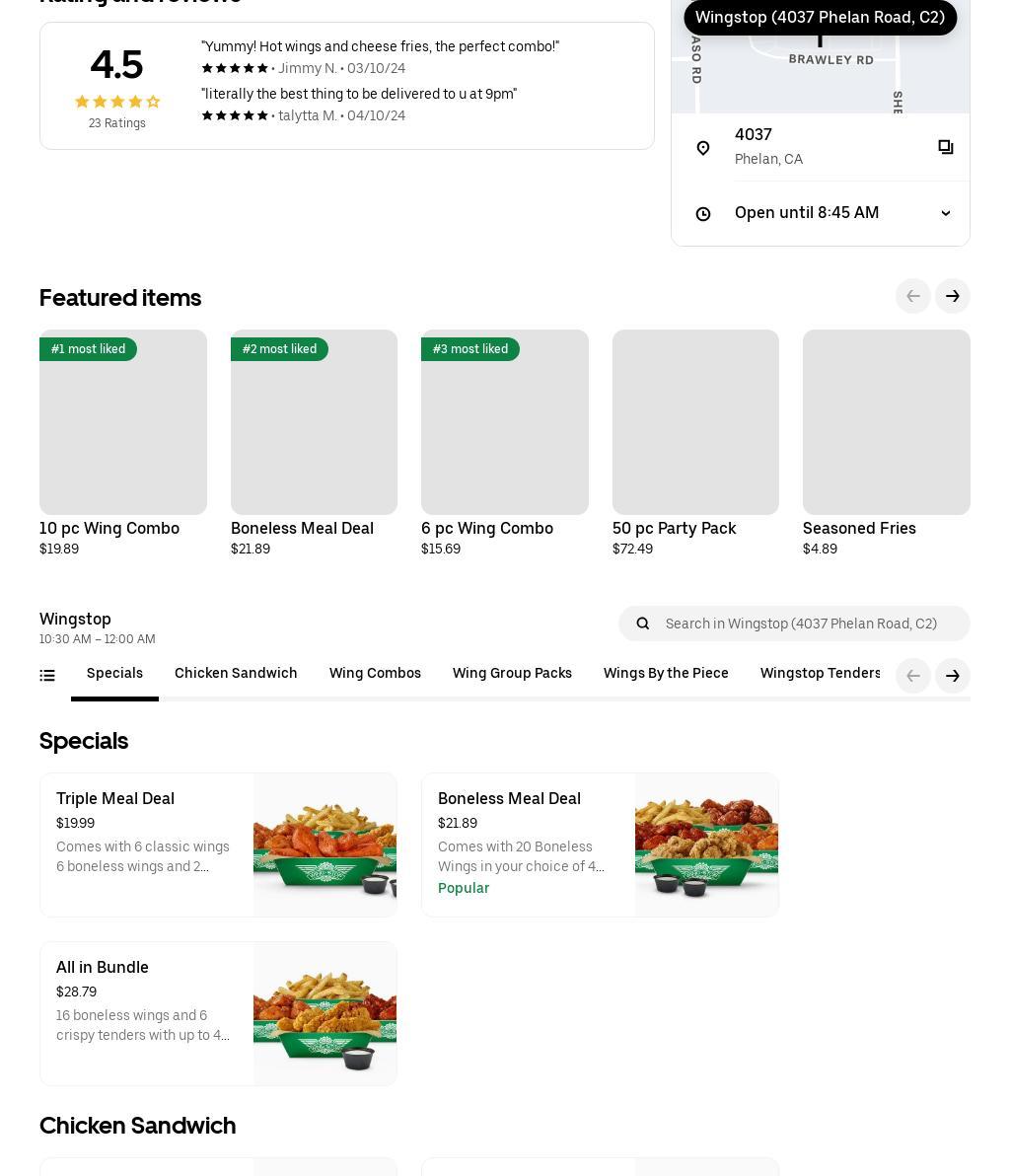Switch to the Wing Combos tab
The height and width of the screenshot is (1176, 1010).
pyautogui.click(x=375, y=674)
